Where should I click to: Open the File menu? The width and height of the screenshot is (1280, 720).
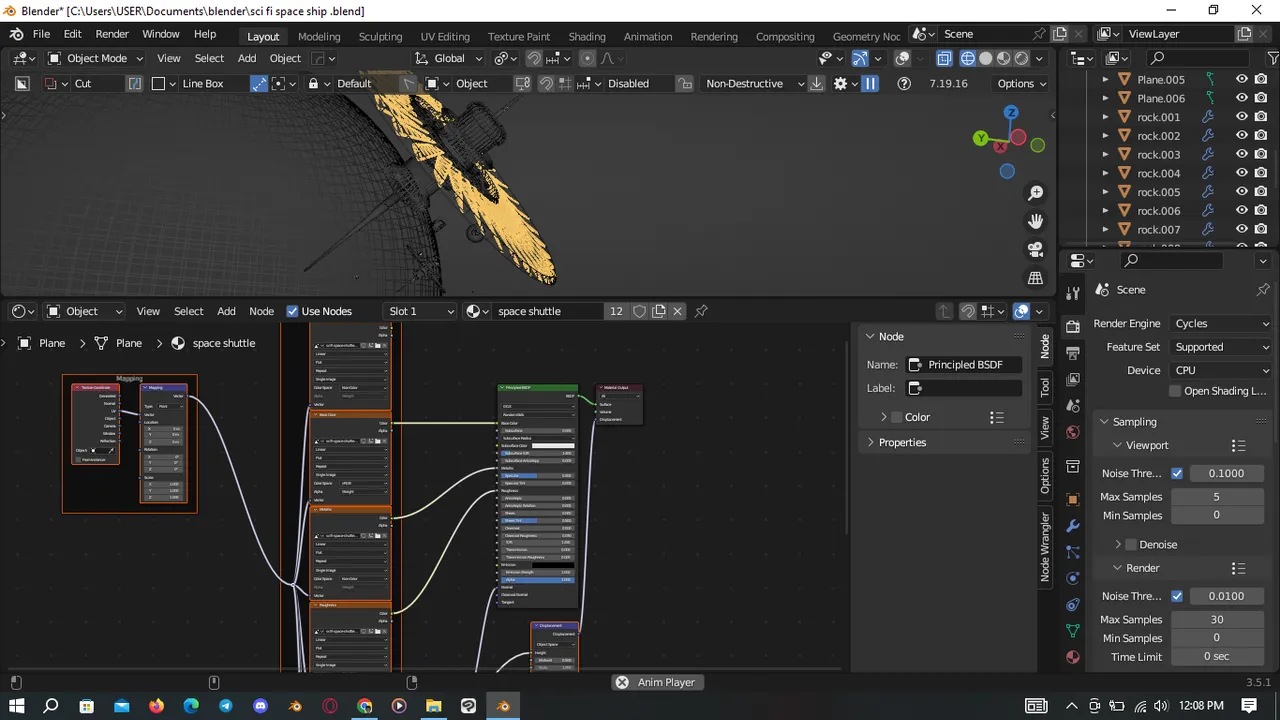41,34
